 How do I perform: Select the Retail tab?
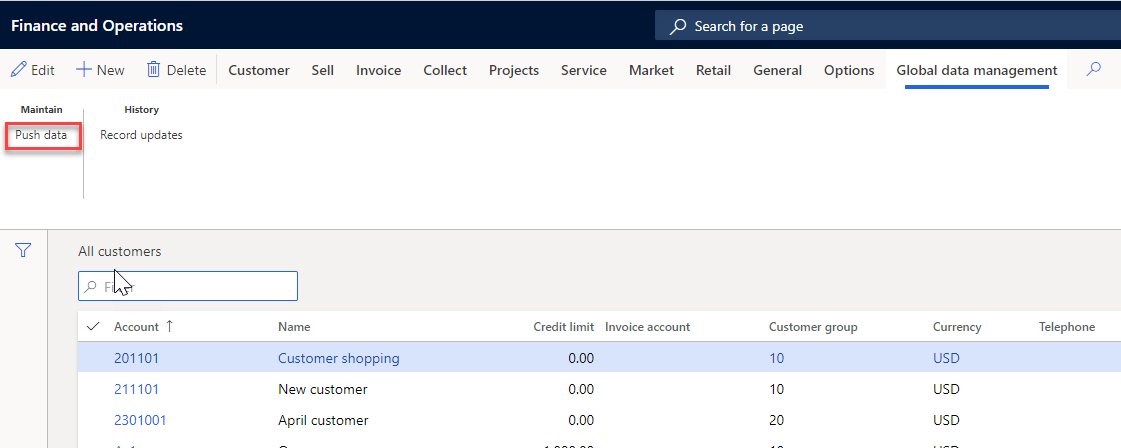[x=713, y=70]
